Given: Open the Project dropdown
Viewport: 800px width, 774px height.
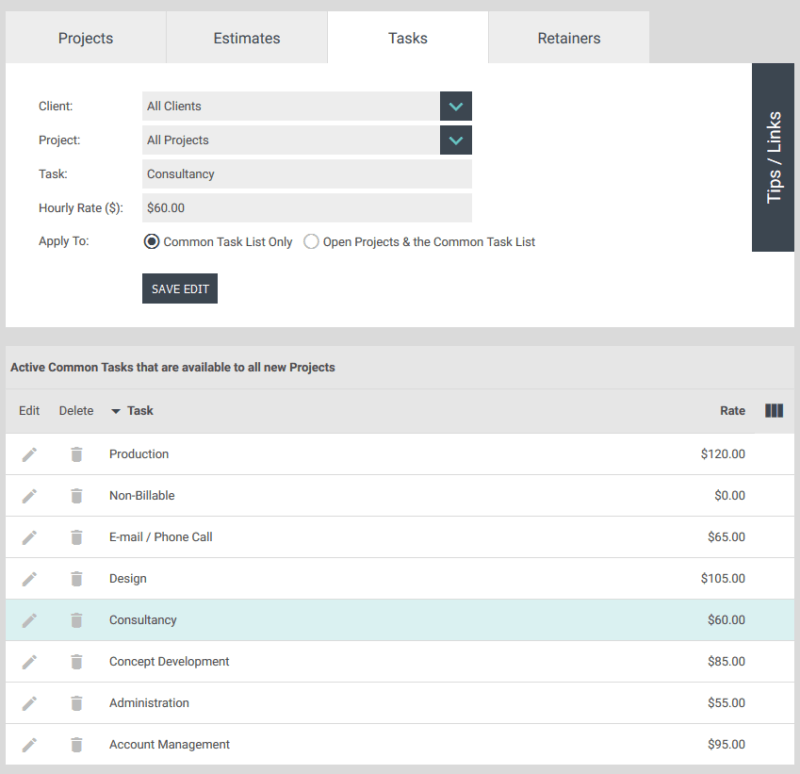Looking at the screenshot, I should [x=456, y=140].
